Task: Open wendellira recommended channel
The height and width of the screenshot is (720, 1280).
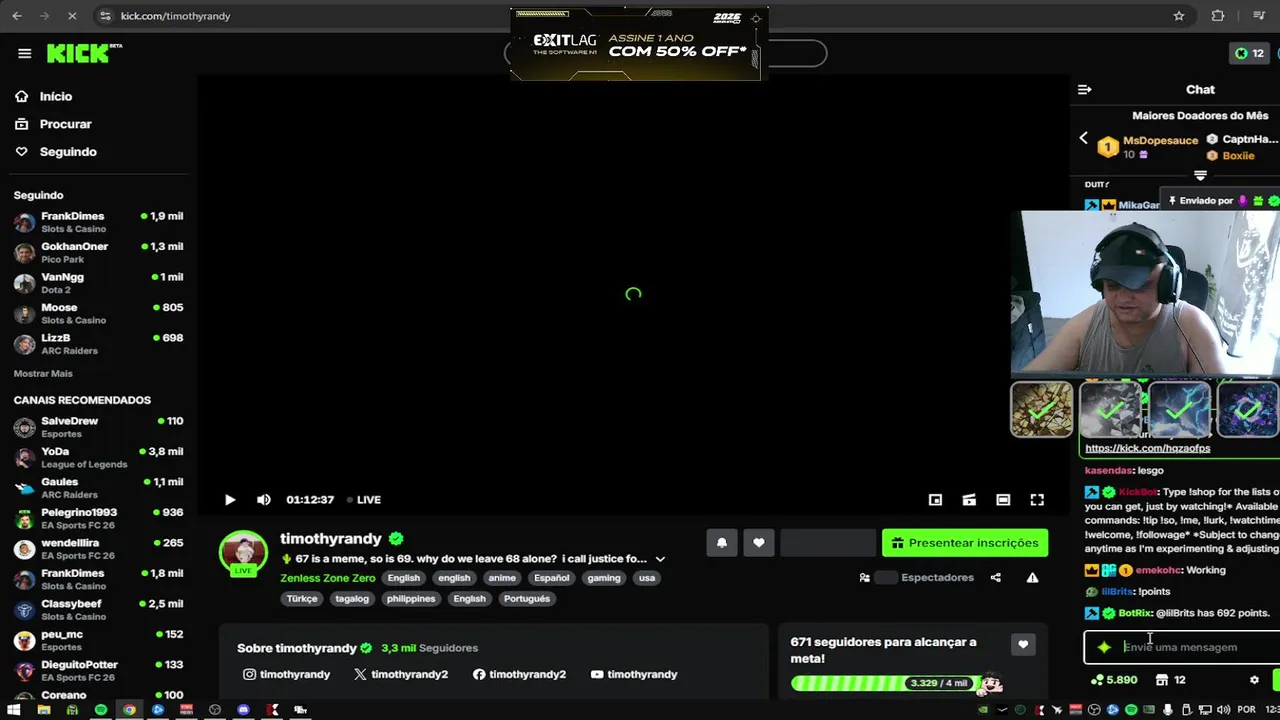Action: (x=98, y=549)
